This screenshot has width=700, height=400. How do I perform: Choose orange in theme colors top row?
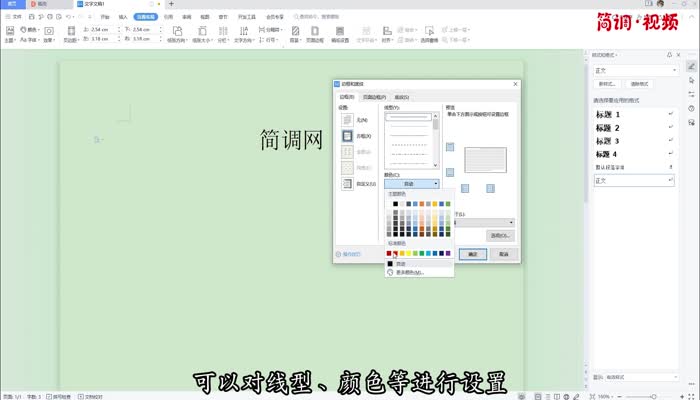coord(421,204)
